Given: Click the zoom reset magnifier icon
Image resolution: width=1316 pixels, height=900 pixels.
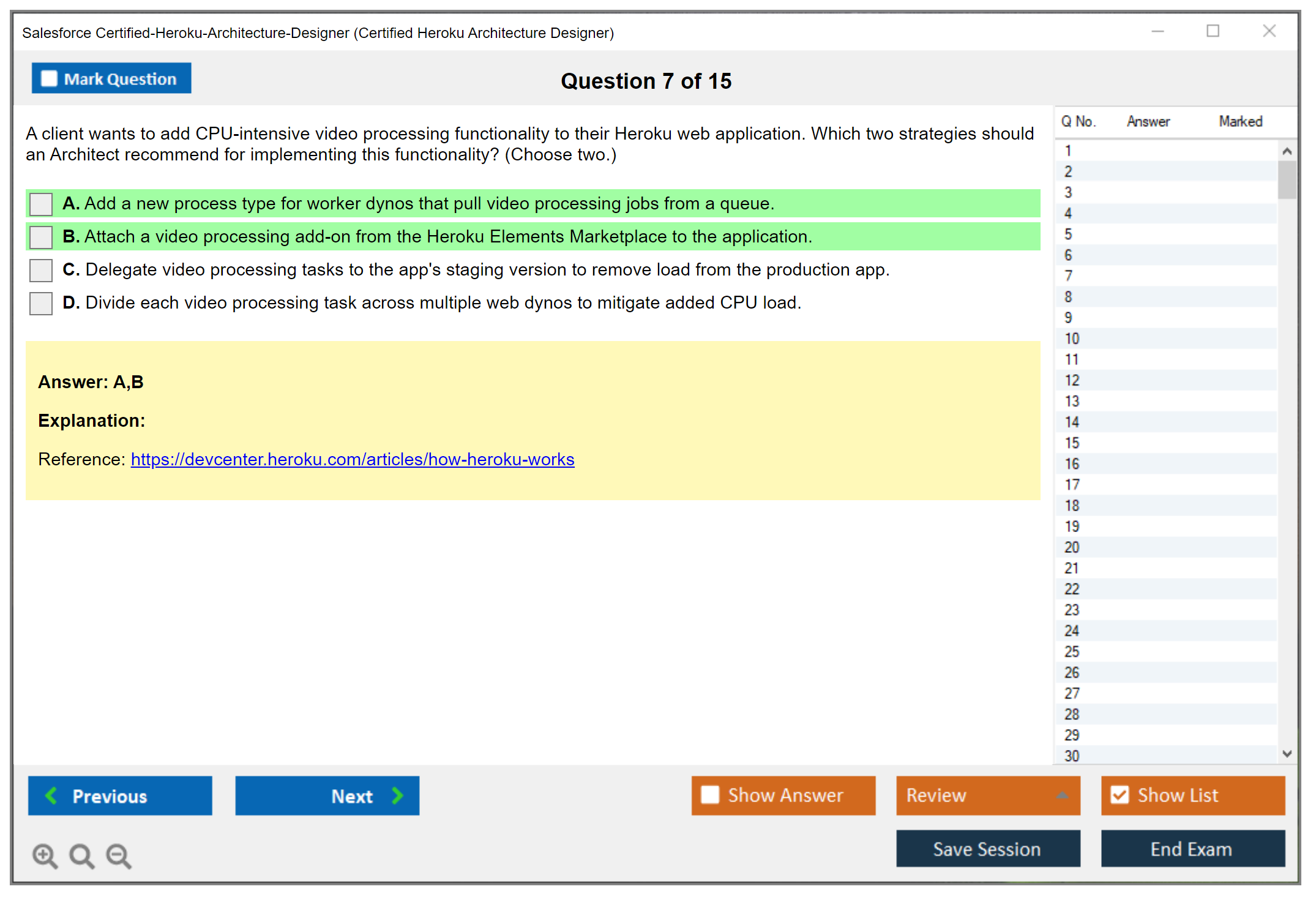Looking at the screenshot, I should point(81,855).
